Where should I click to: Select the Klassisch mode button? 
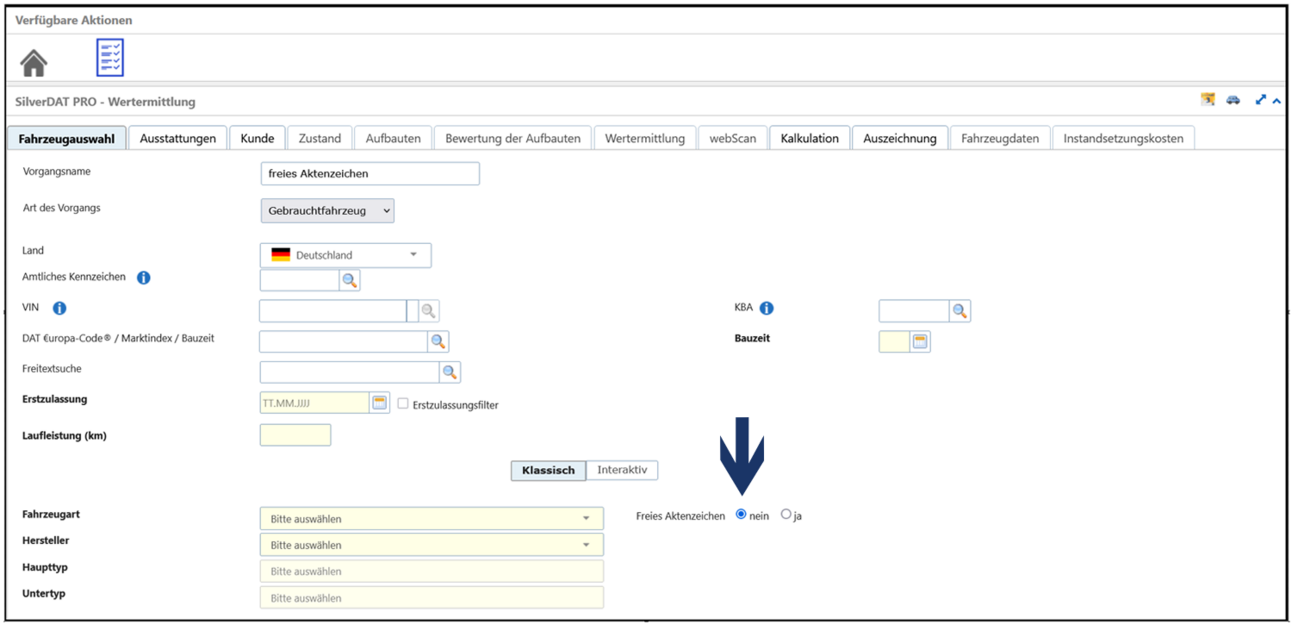[x=548, y=470]
